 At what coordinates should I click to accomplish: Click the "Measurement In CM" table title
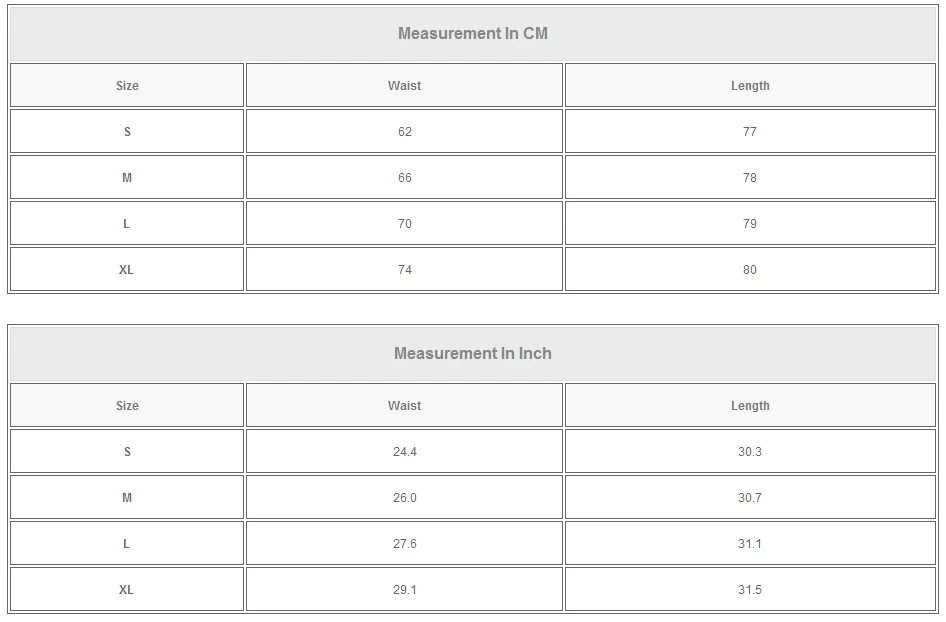tap(473, 33)
